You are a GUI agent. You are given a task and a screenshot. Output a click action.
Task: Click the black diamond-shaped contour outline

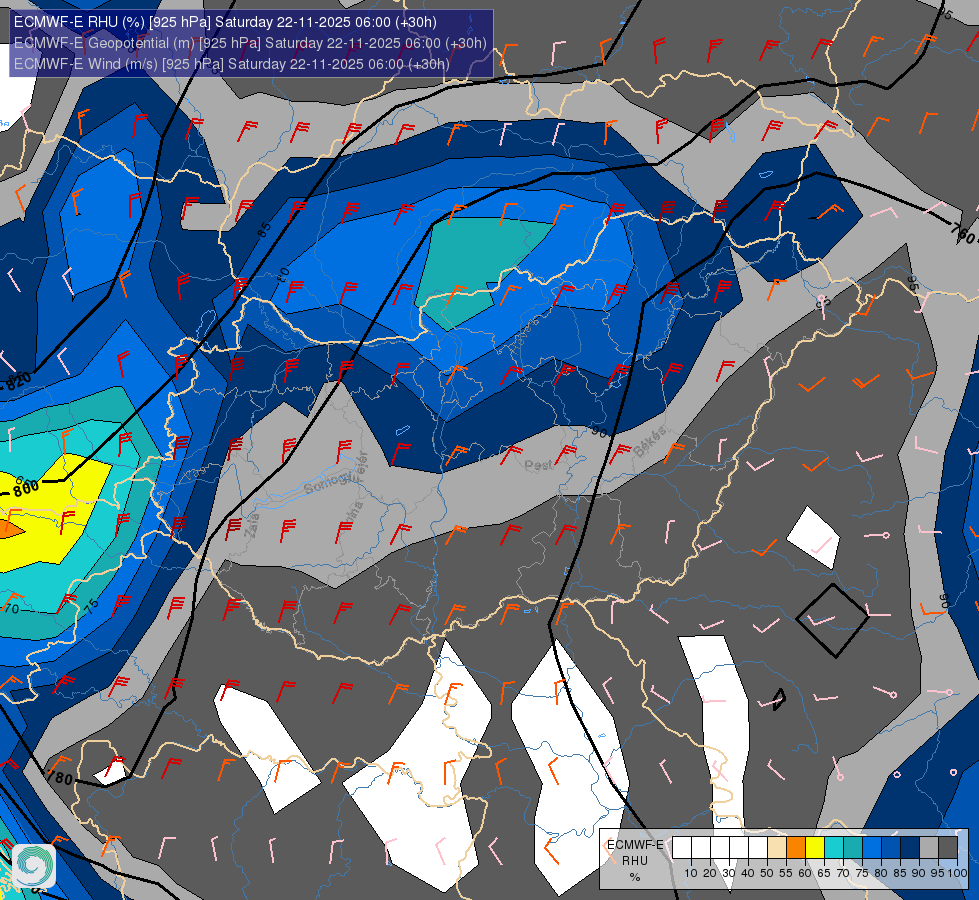point(832,620)
